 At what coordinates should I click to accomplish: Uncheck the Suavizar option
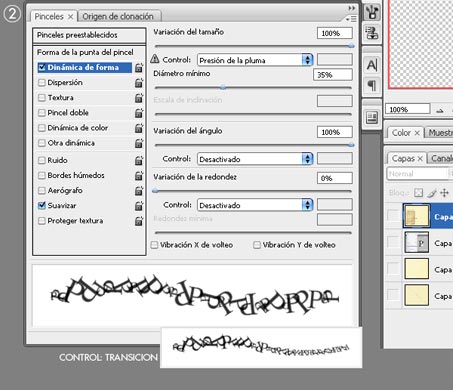[x=42, y=205]
